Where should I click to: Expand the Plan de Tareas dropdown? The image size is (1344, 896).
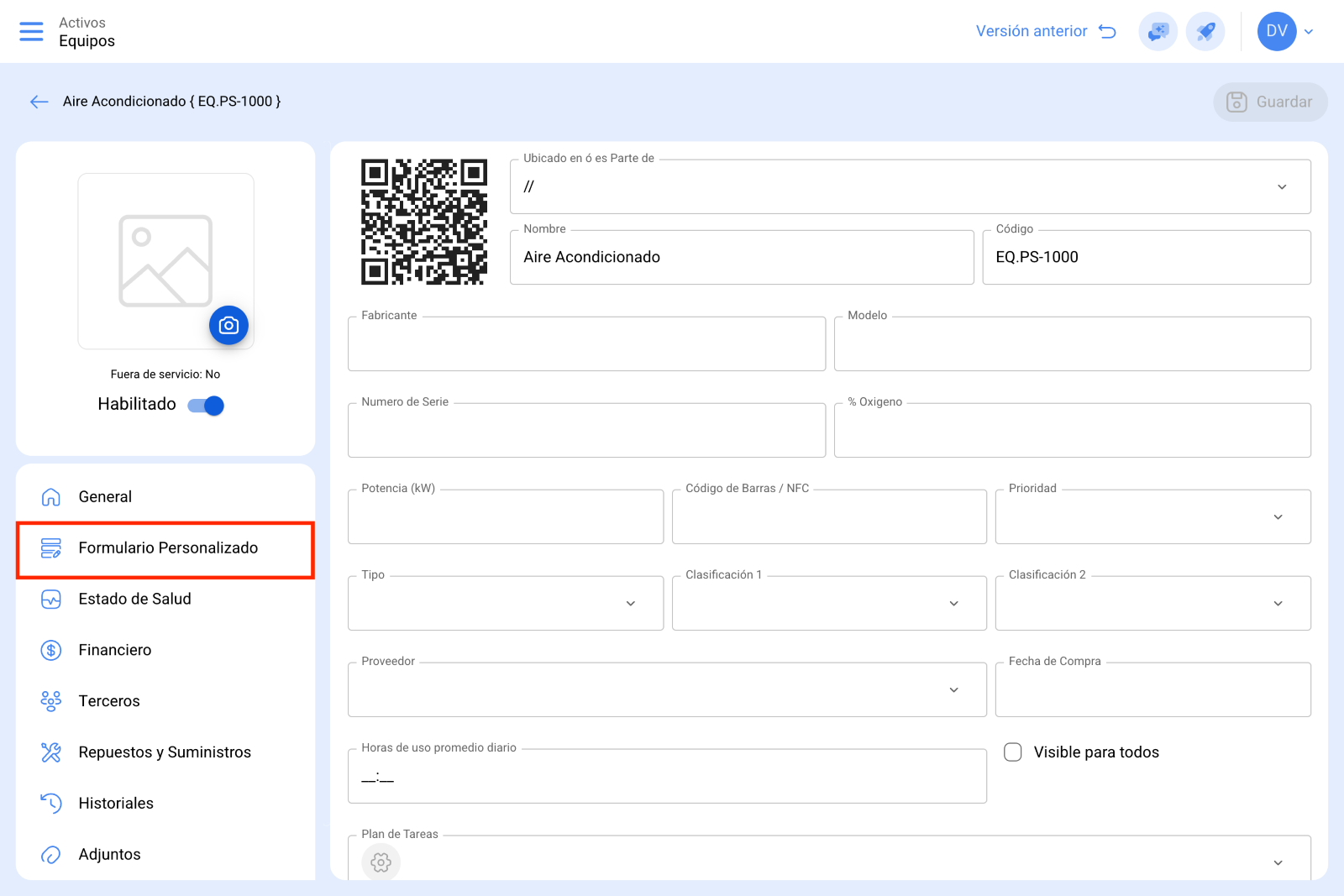(1278, 862)
